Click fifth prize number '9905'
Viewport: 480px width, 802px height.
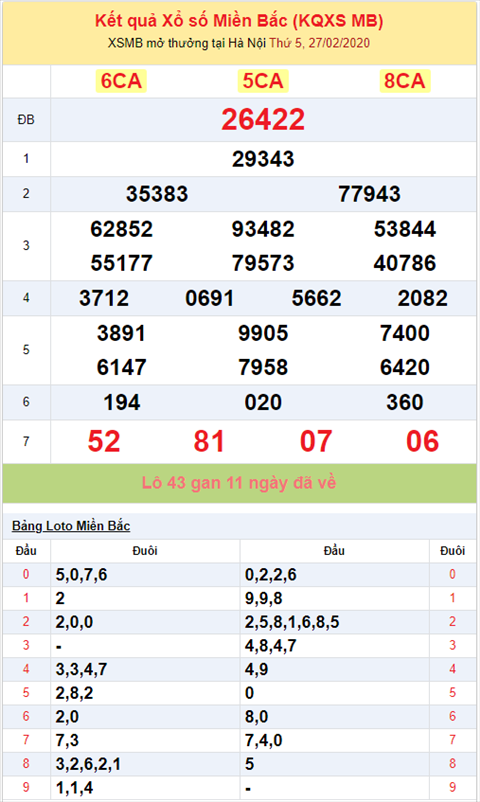point(263,333)
